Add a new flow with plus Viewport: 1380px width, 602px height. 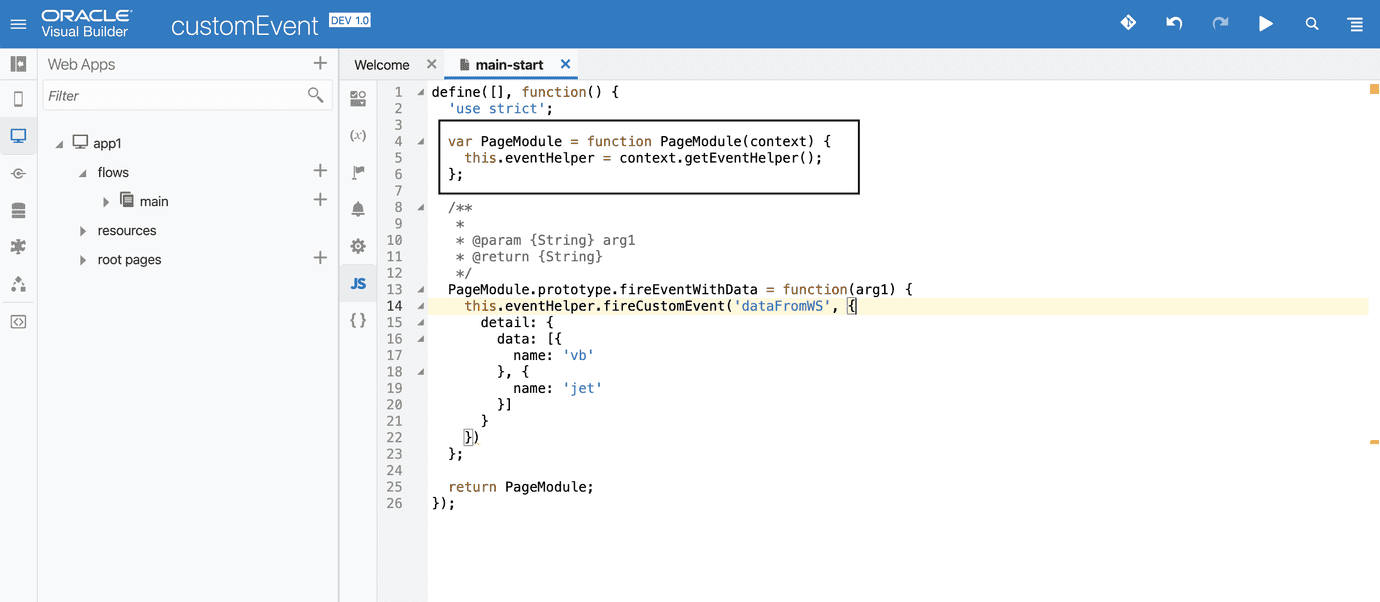320,171
